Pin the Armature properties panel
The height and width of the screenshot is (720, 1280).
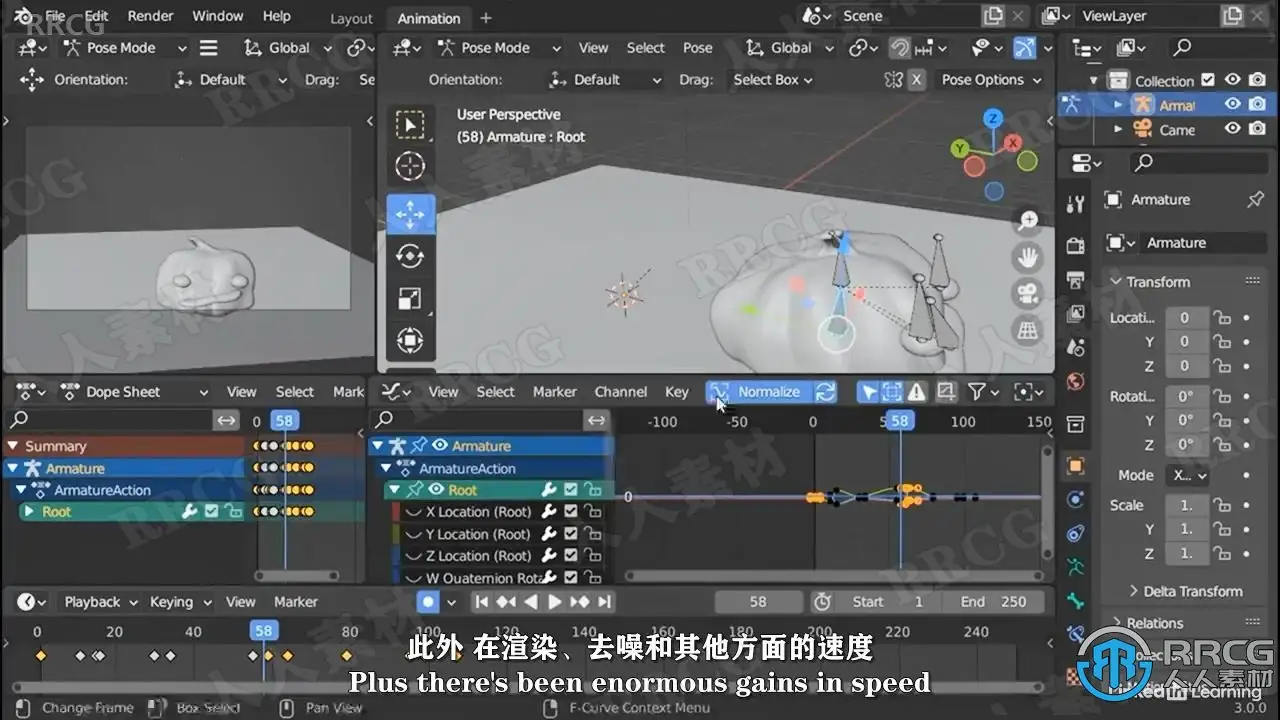pyautogui.click(x=1256, y=200)
